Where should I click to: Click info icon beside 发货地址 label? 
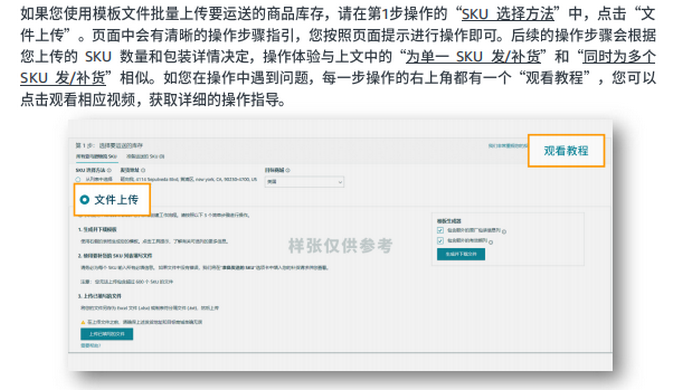click(143, 170)
